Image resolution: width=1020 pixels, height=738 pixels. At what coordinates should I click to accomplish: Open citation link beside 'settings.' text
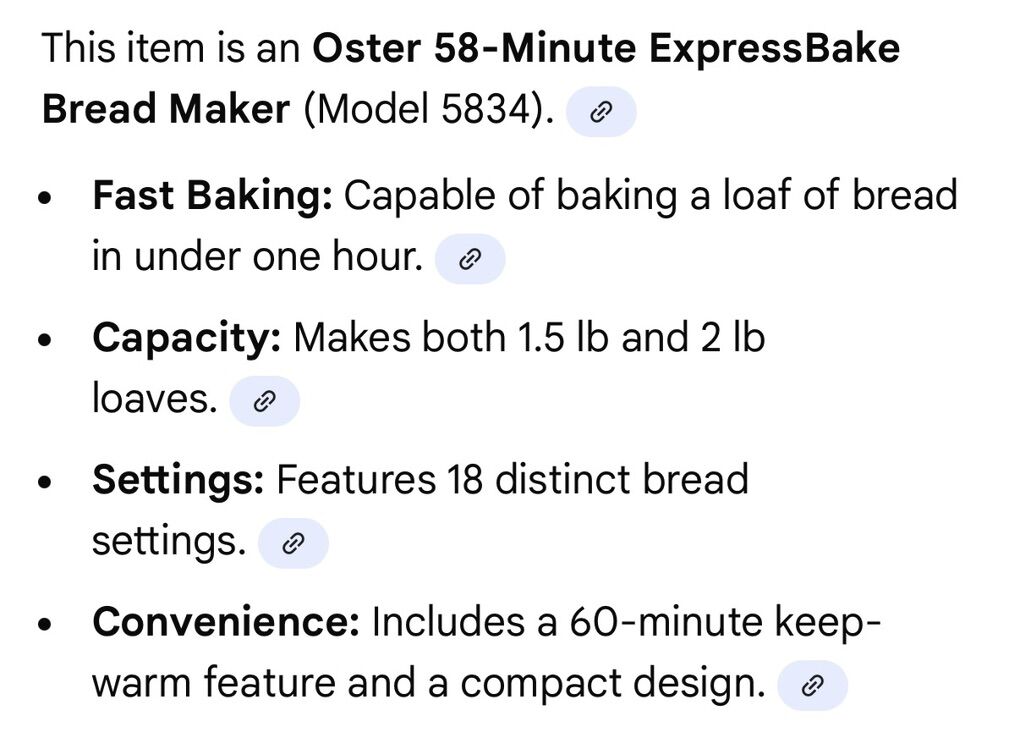point(293,544)
